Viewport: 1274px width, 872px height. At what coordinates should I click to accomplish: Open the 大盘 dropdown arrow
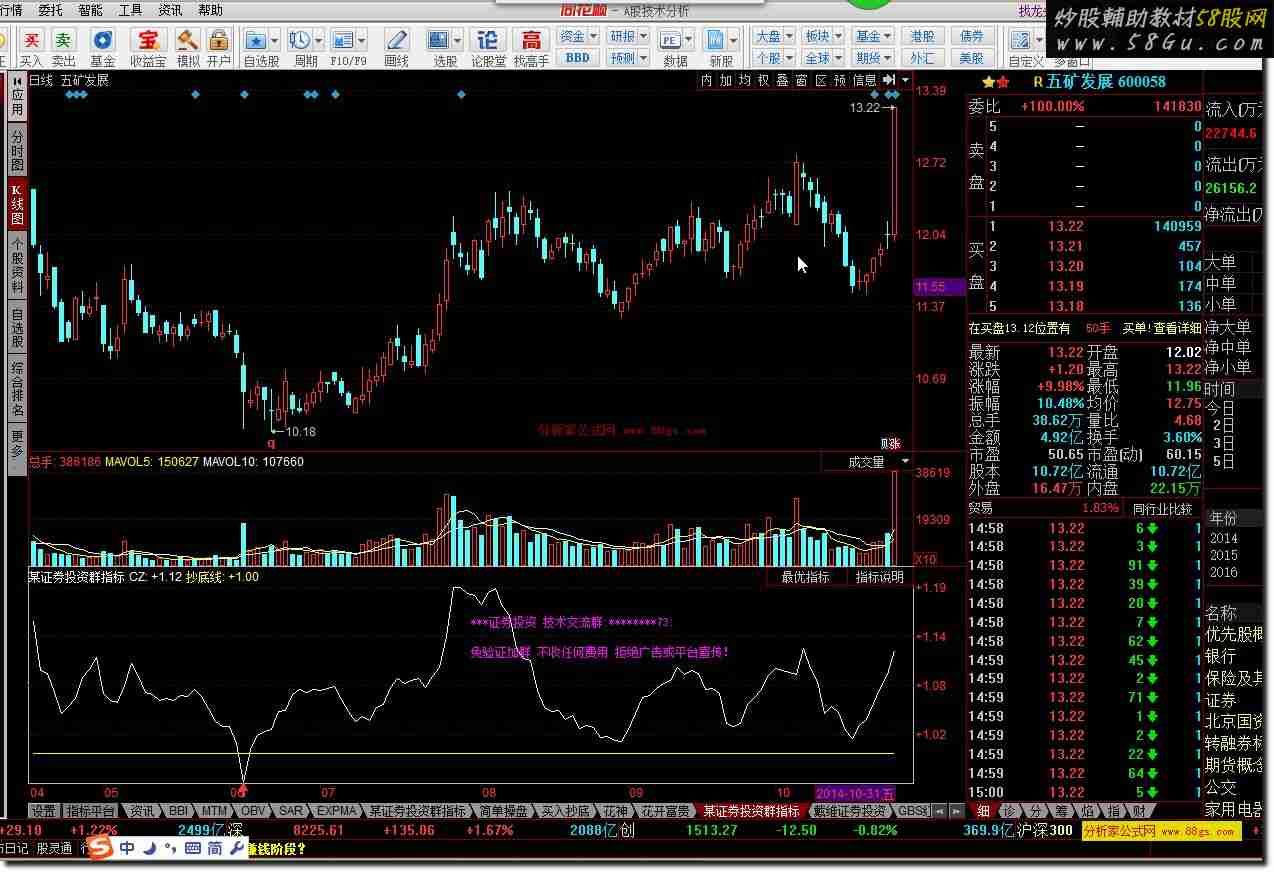pos(789,37)
